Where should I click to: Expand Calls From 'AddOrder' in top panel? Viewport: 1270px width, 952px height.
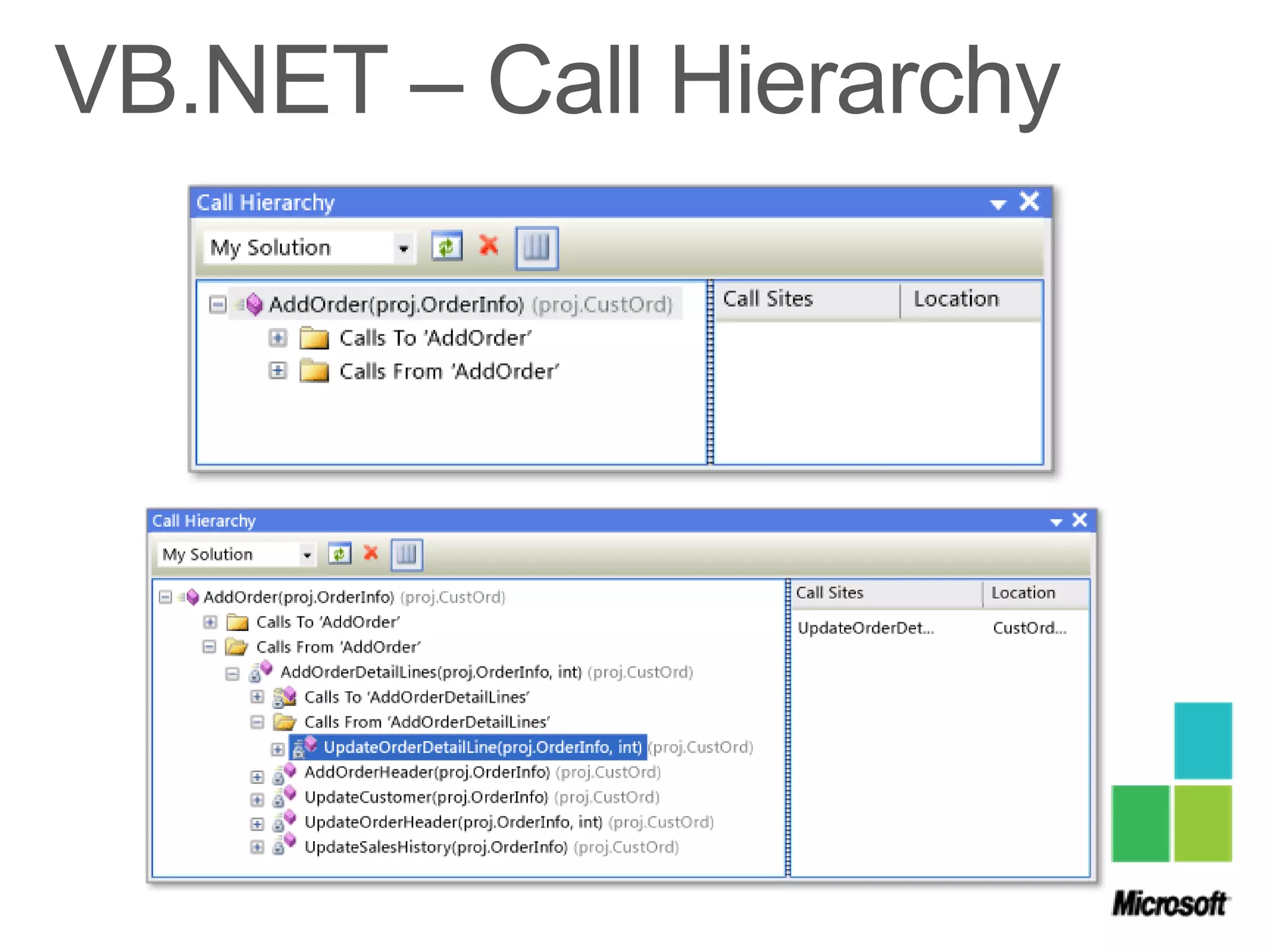pyautogui.click(x=278, y=371)
